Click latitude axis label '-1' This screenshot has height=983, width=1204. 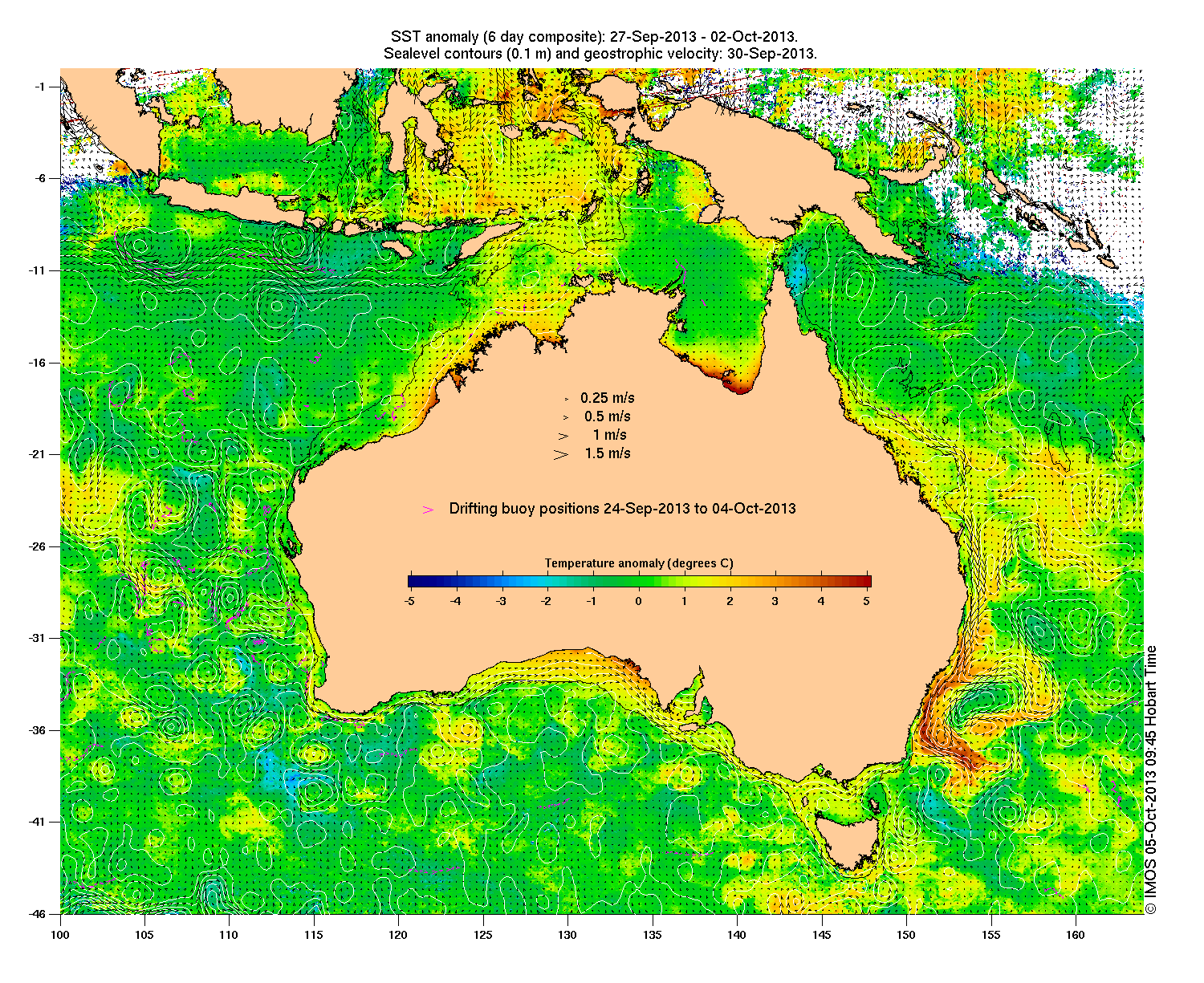40,87
